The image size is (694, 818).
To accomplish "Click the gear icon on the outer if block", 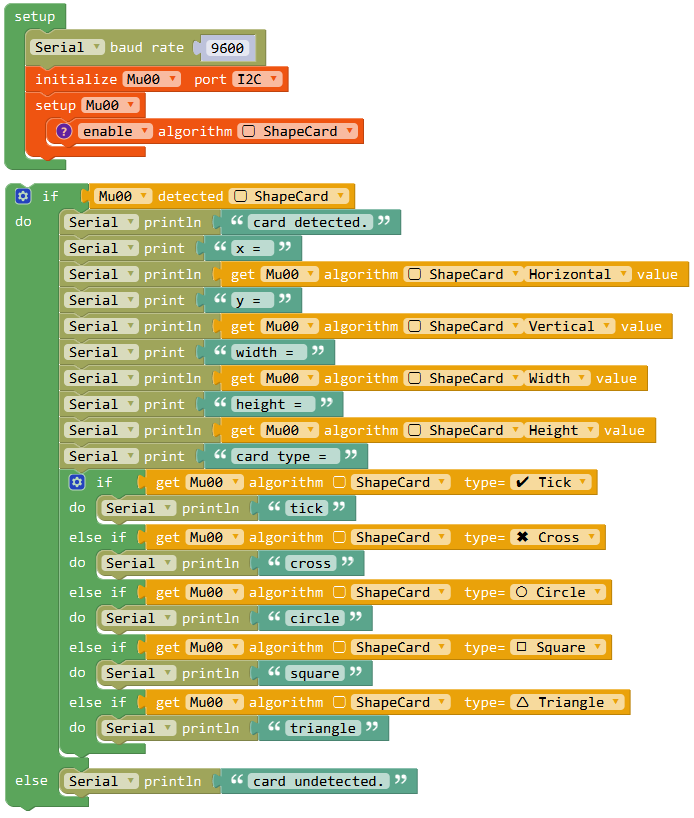I will [23, 196].
